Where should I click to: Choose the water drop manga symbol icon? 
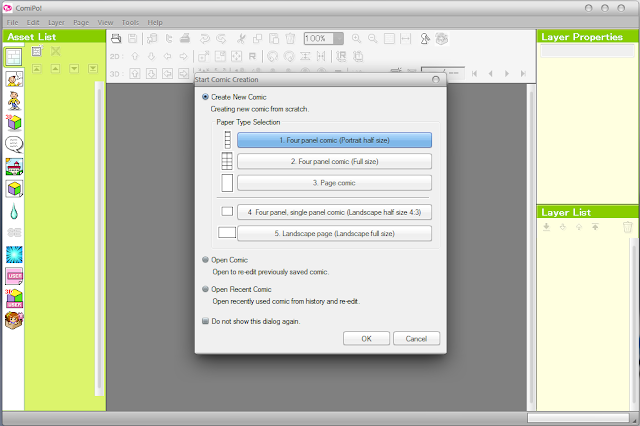coord(14,211)
